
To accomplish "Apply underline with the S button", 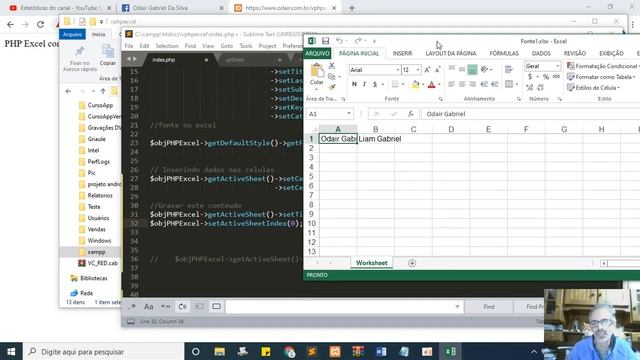I will coord(375,84).
